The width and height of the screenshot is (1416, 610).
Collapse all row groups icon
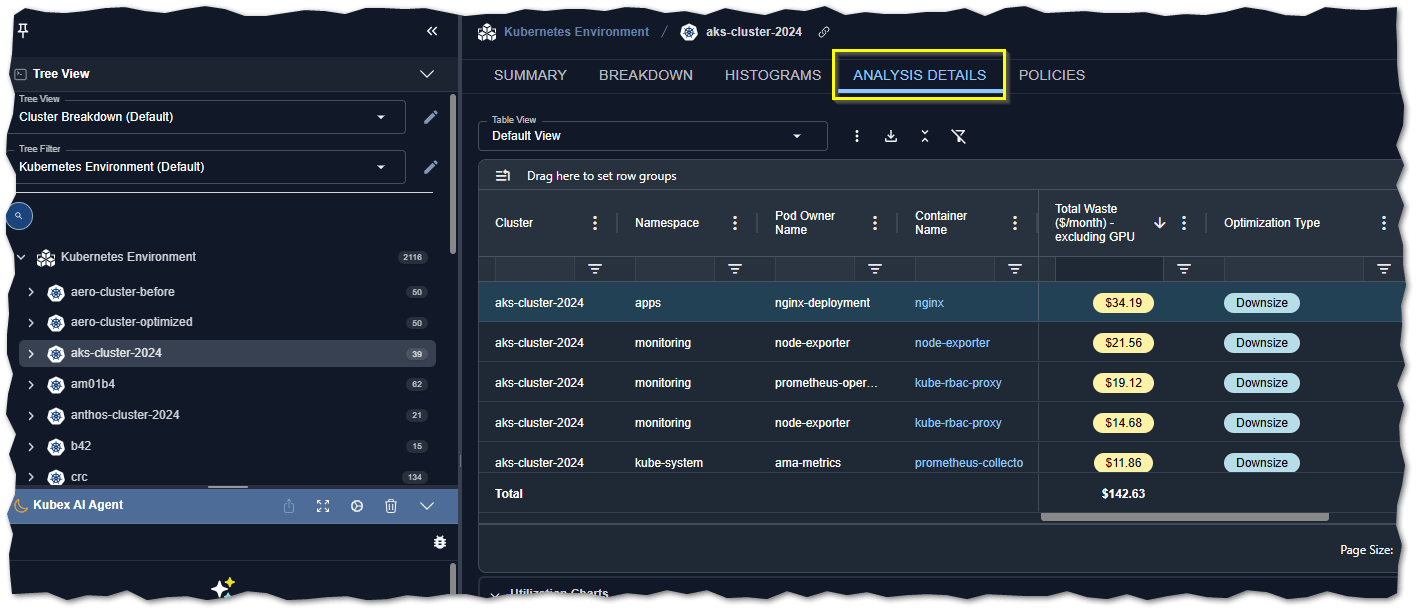pos(925,136)
